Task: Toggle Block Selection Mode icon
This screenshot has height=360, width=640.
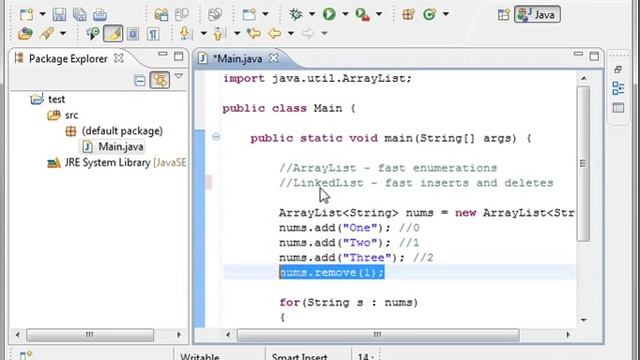Action: point(133,33)
